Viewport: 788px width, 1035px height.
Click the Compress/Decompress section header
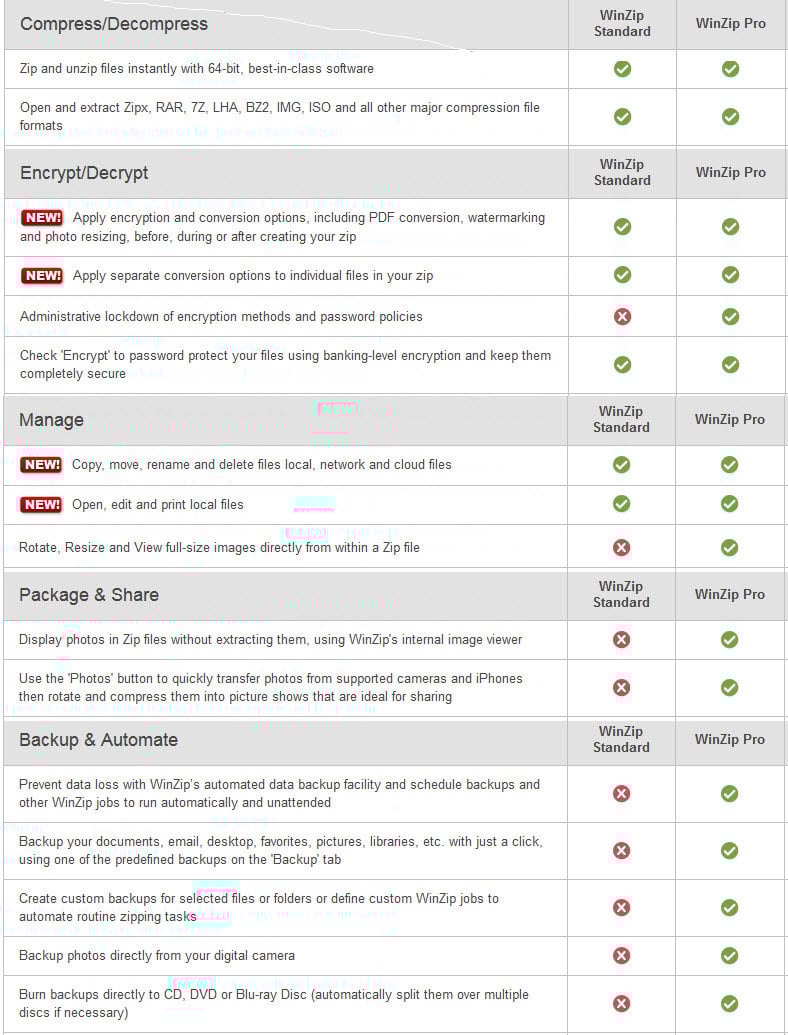[x=114, y=24]
